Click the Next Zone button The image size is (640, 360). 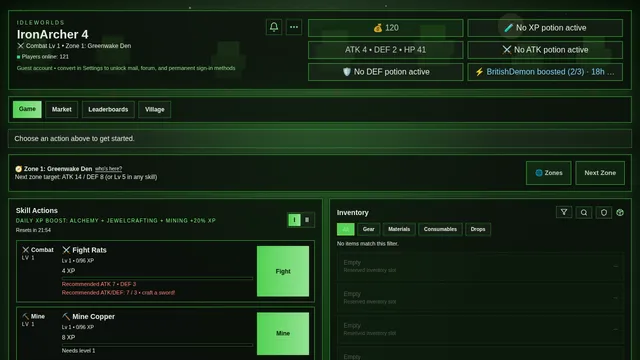click(600, 173)
